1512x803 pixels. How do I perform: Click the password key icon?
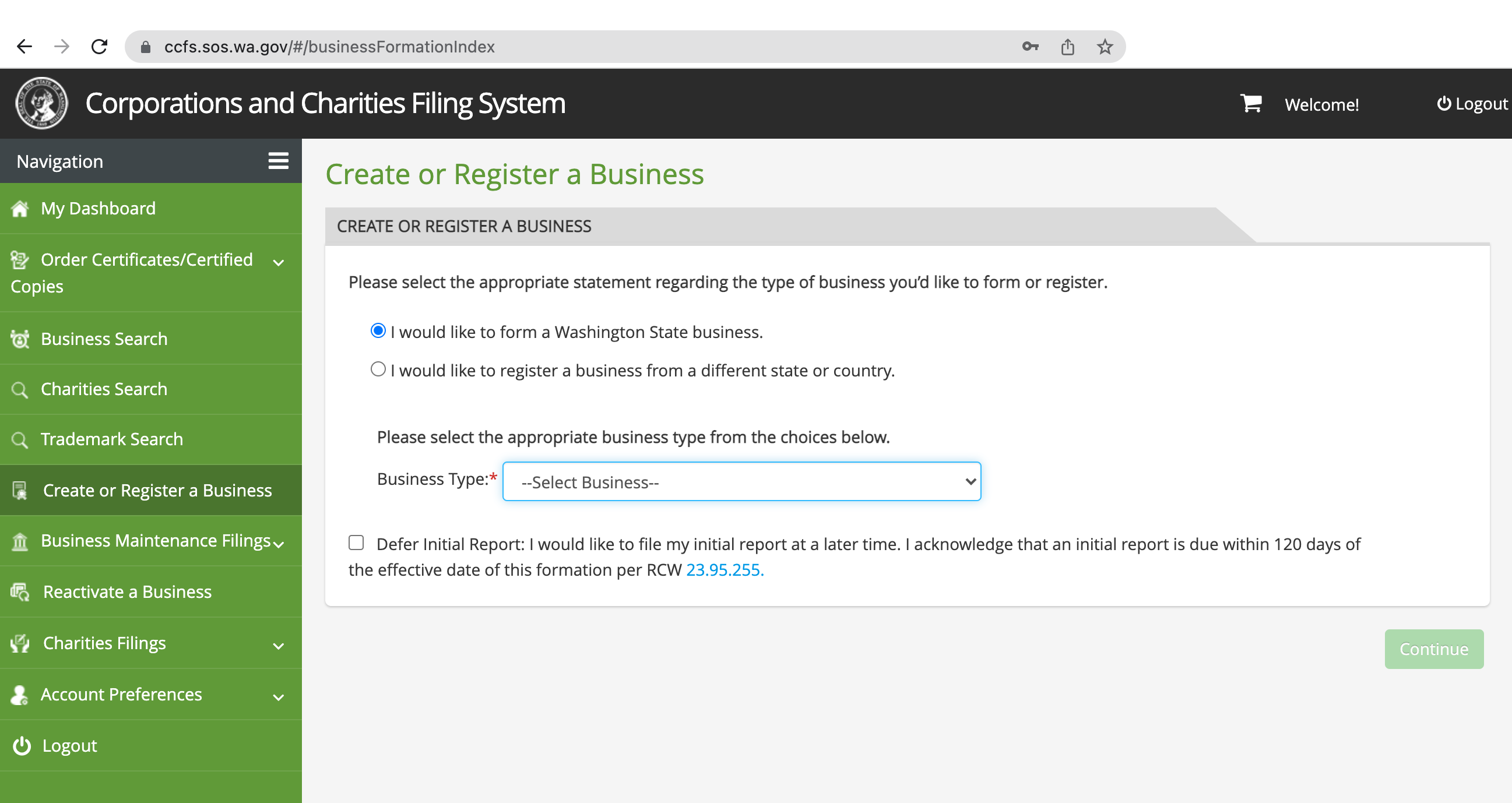click(1030, 47)
